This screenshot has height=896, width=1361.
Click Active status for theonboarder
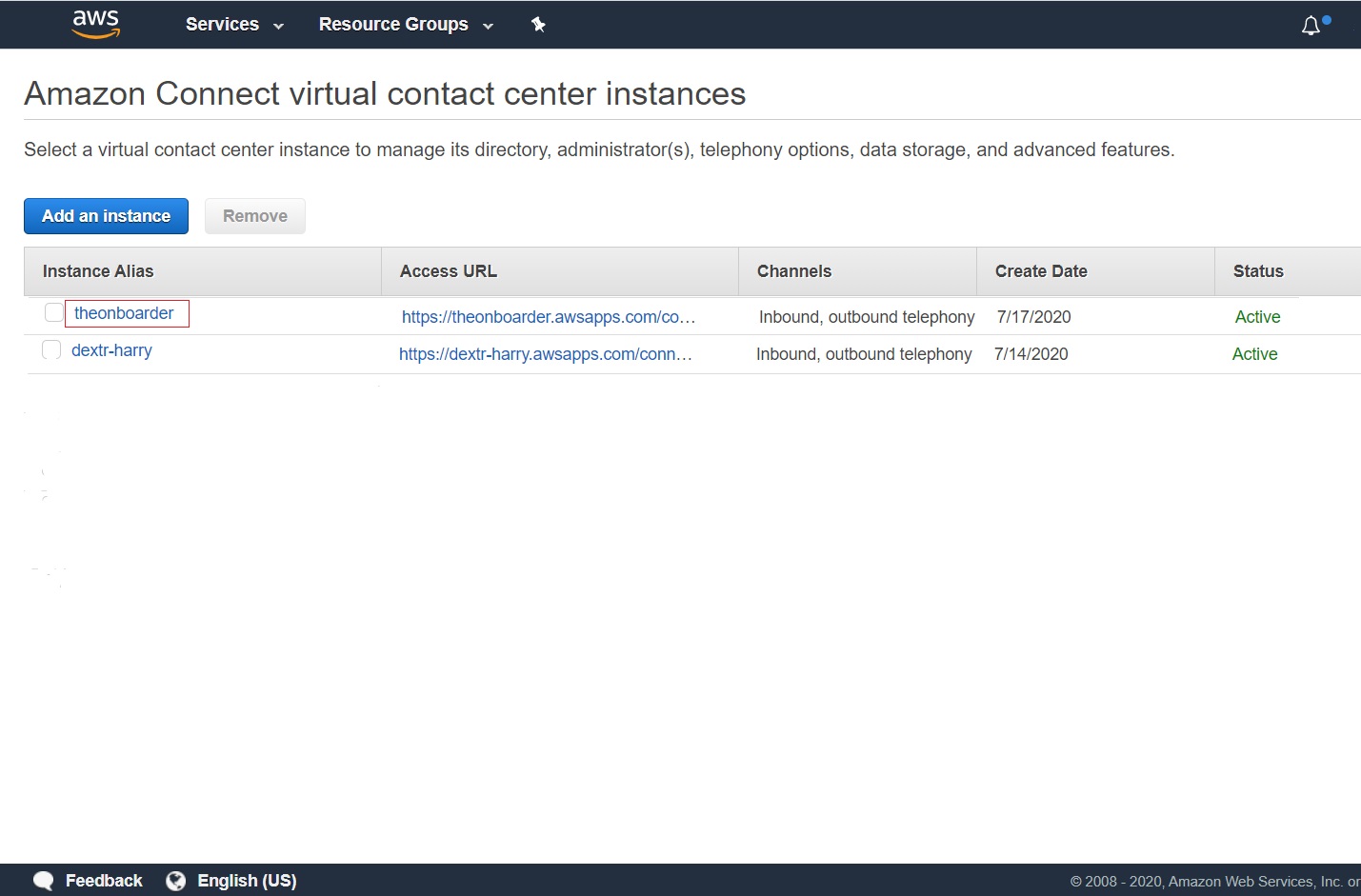coord(1257,317)
